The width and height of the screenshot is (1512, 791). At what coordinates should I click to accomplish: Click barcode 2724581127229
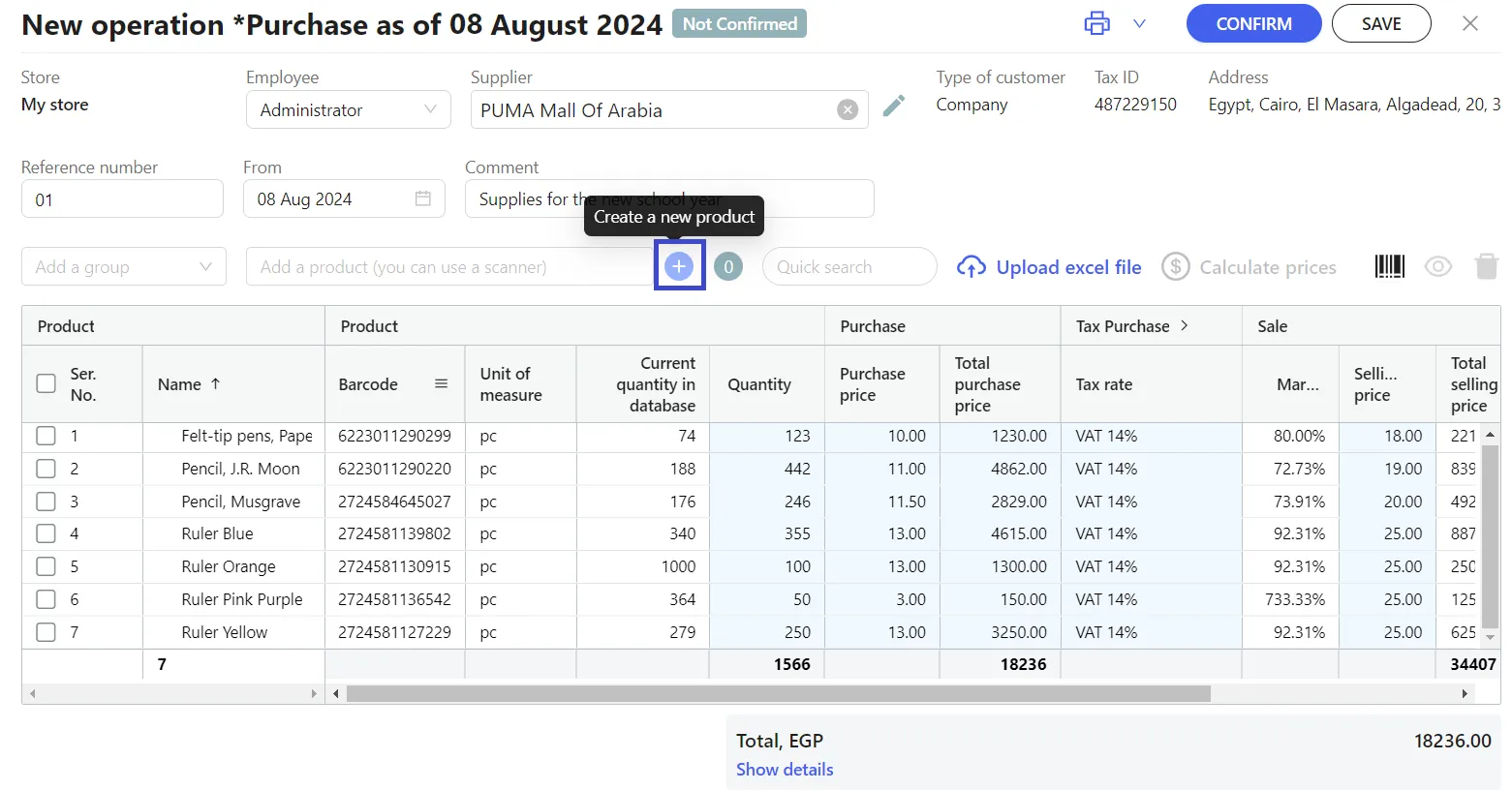(394, 632)
